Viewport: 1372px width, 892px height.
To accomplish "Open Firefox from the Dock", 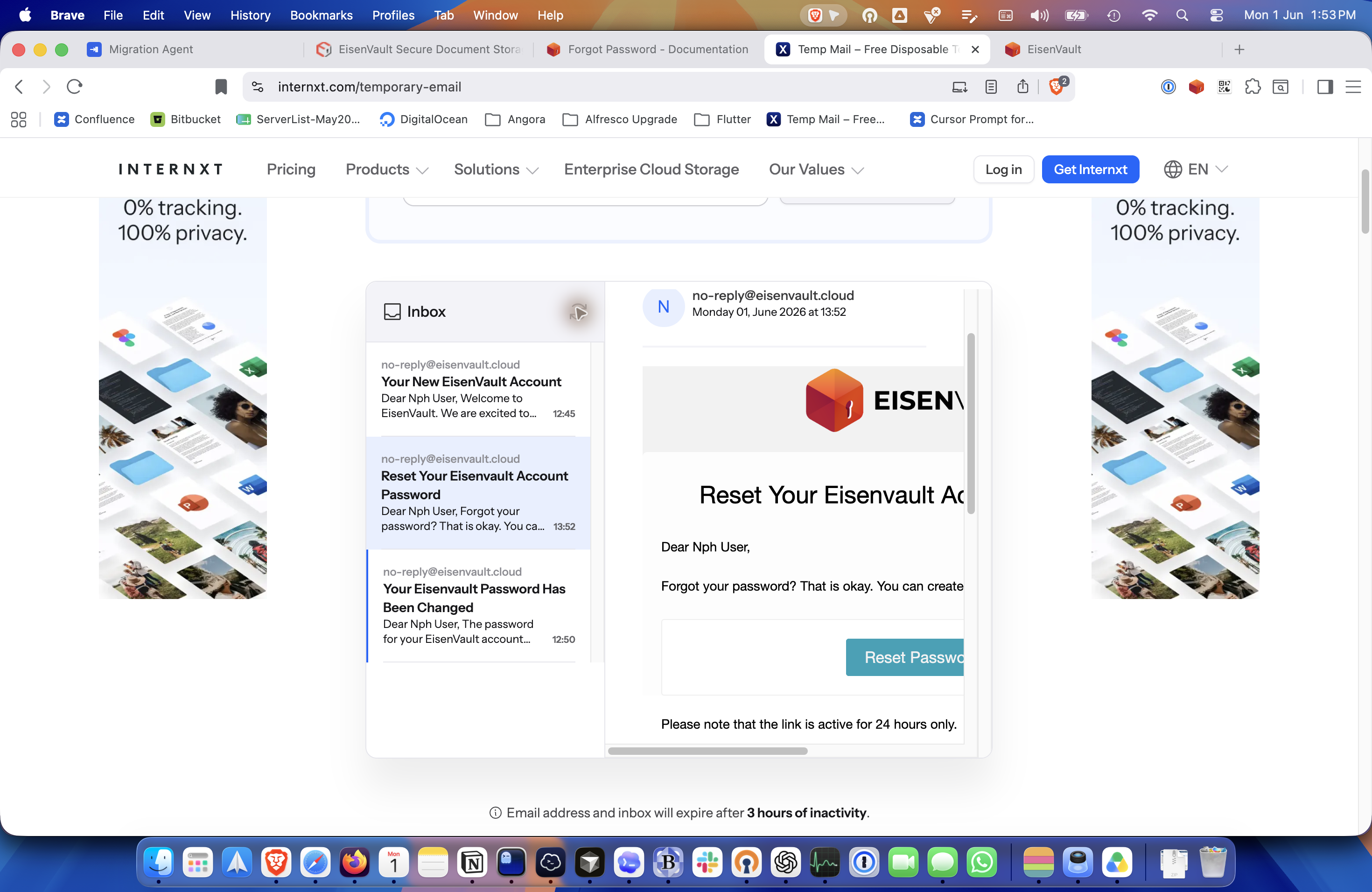I will 355,862.
